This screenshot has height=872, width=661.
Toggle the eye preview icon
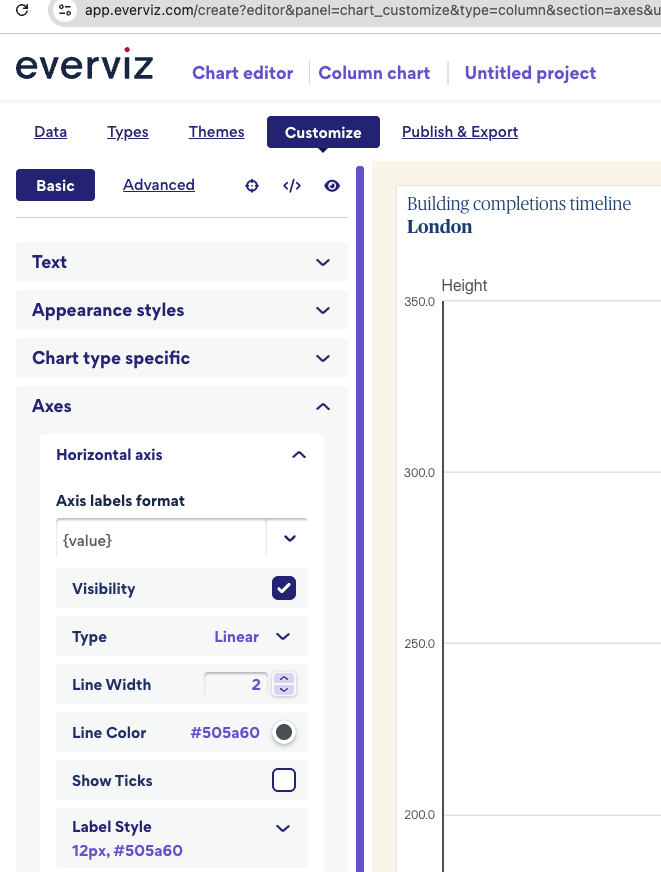332,185
